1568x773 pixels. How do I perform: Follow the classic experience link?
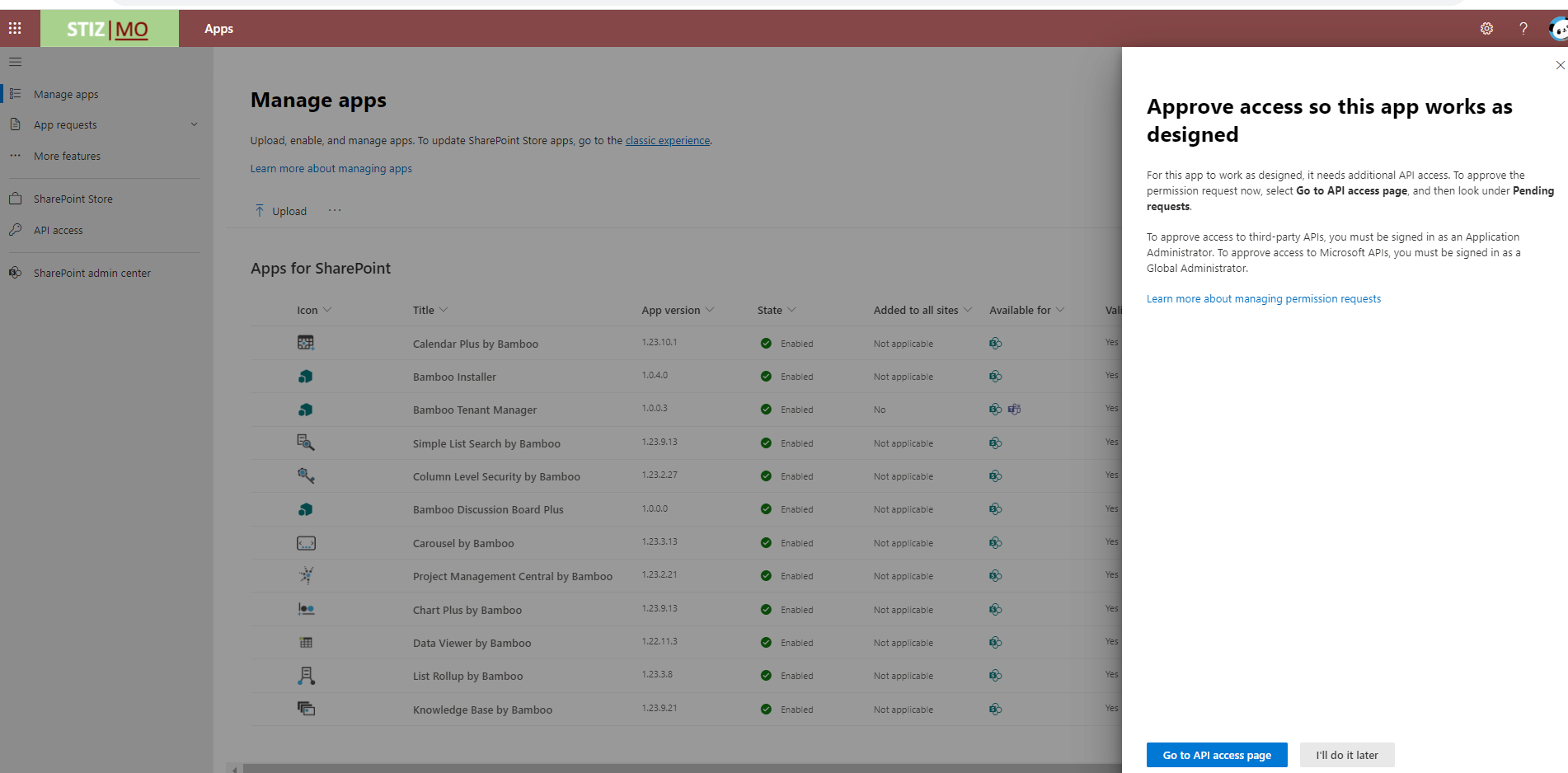(668, 140)
